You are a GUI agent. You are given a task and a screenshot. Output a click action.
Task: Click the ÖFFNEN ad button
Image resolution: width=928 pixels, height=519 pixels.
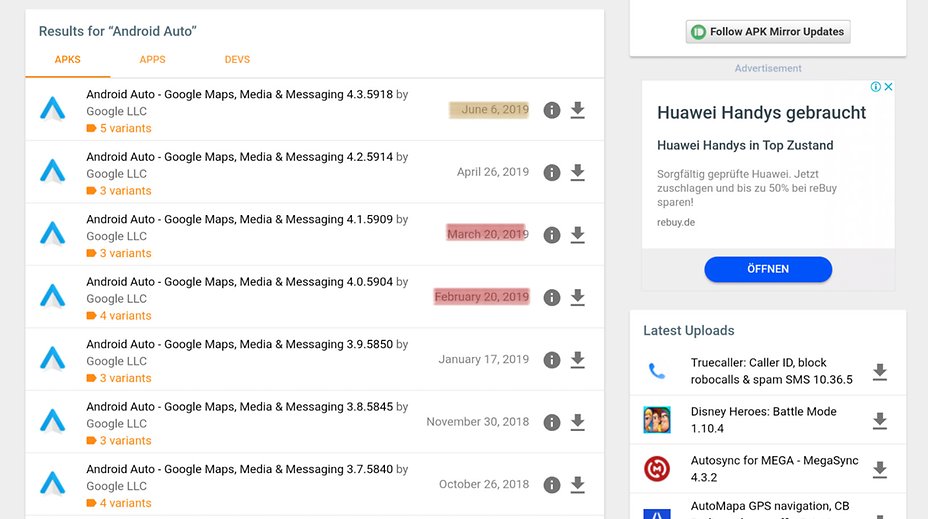coord(768,269)
